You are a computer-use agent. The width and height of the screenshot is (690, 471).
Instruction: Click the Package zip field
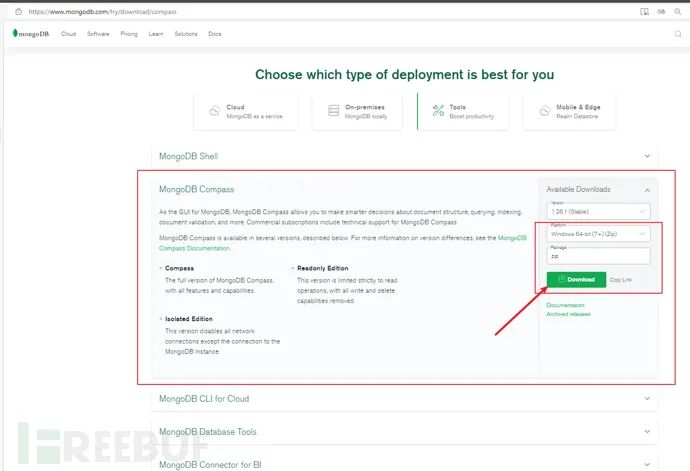598,256
